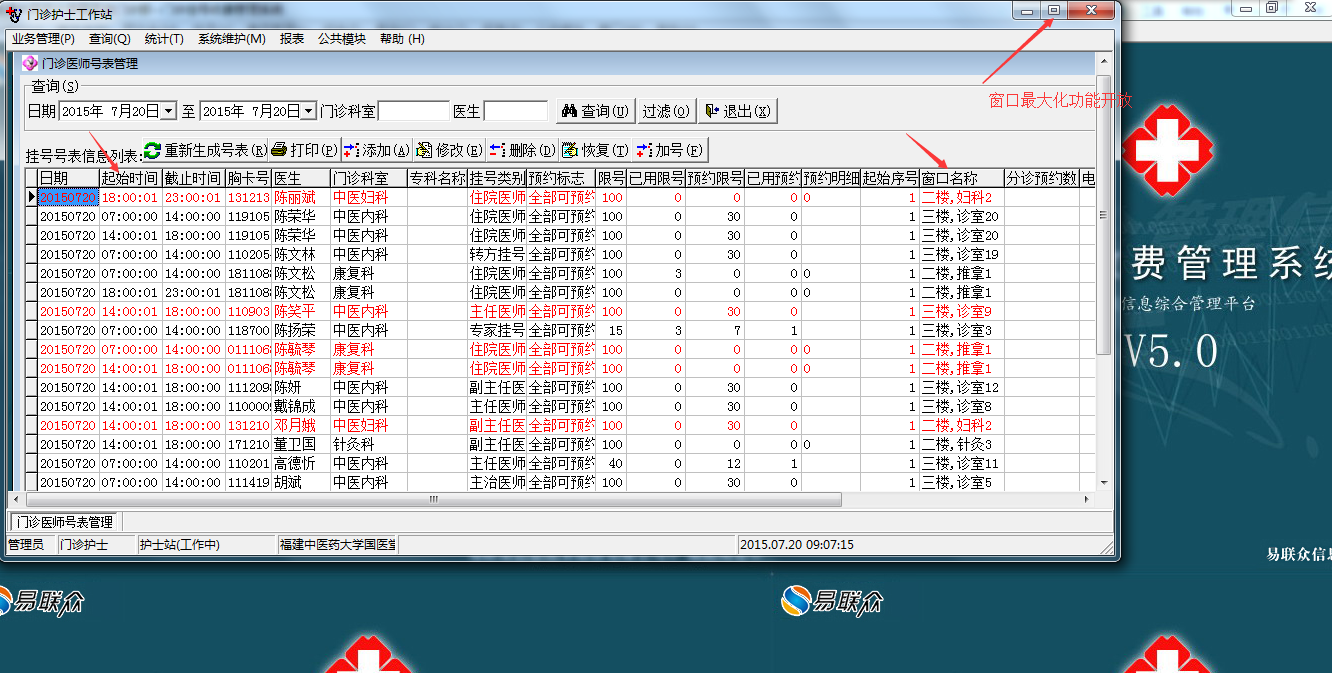The image size is (1332, 673).
Task: Click the 针灸科 department cell
Action: 368,445
